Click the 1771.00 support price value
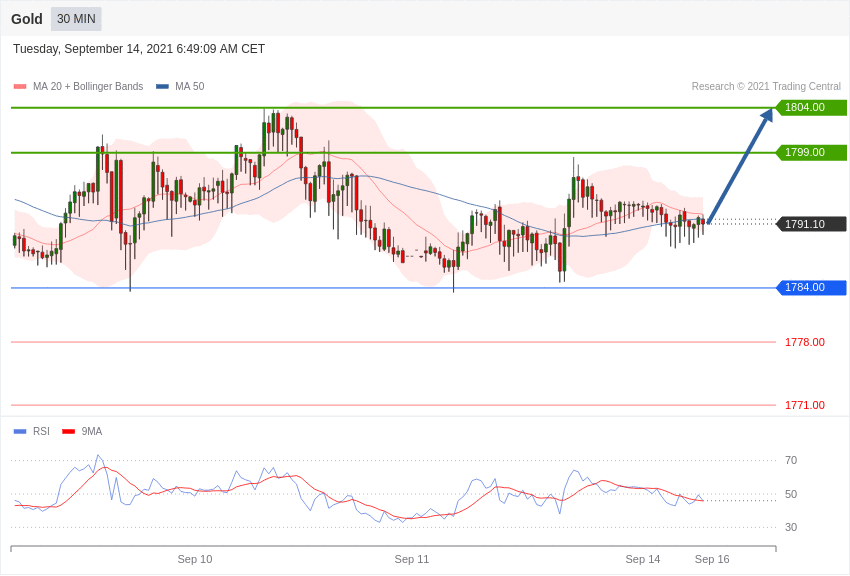This screenshot has height=576, width=850. click(804, 405)
